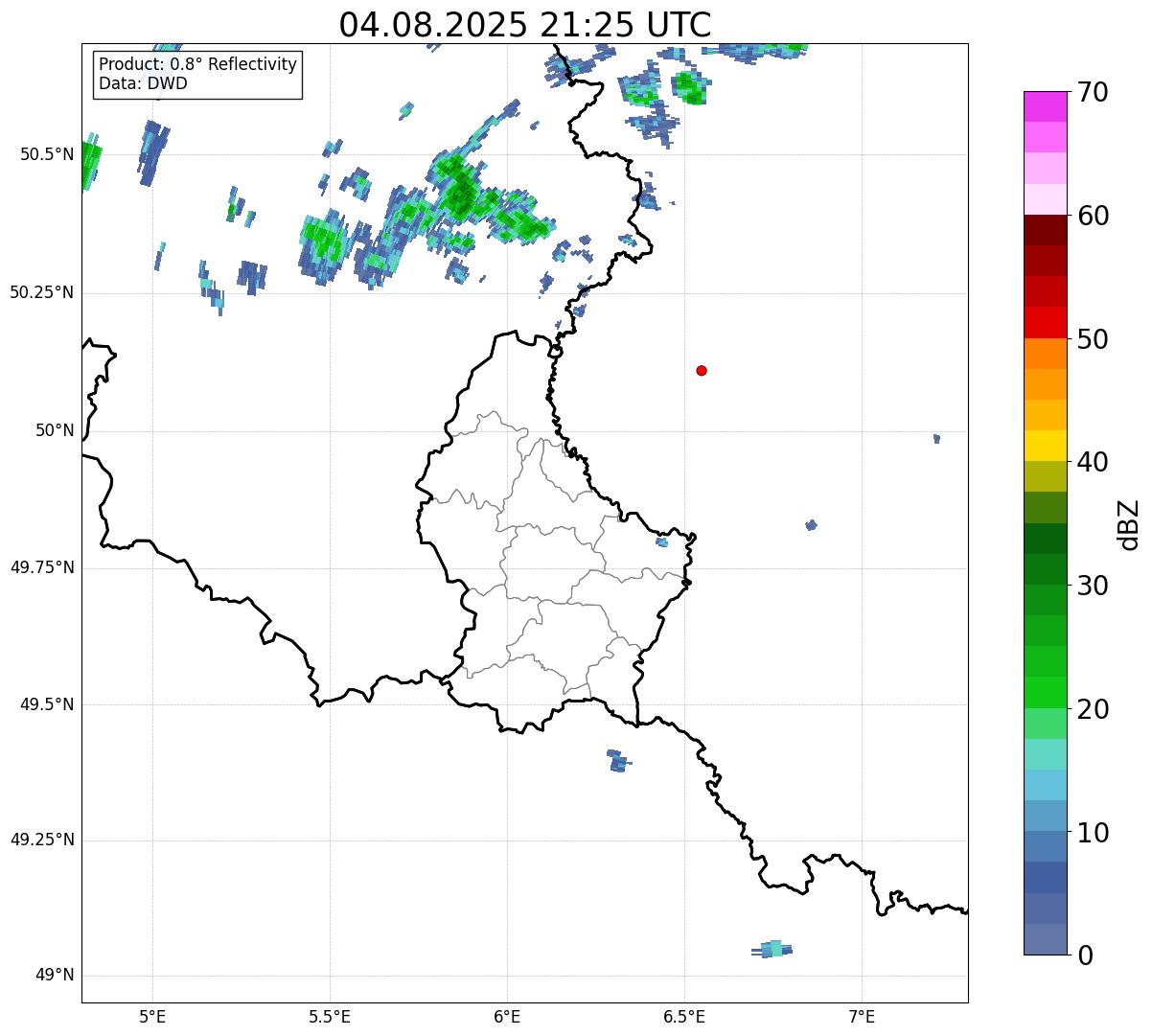The image size is (1152, 1036).
Task: Click the 5°E longitude axis label
Action: coord(152,1016)
